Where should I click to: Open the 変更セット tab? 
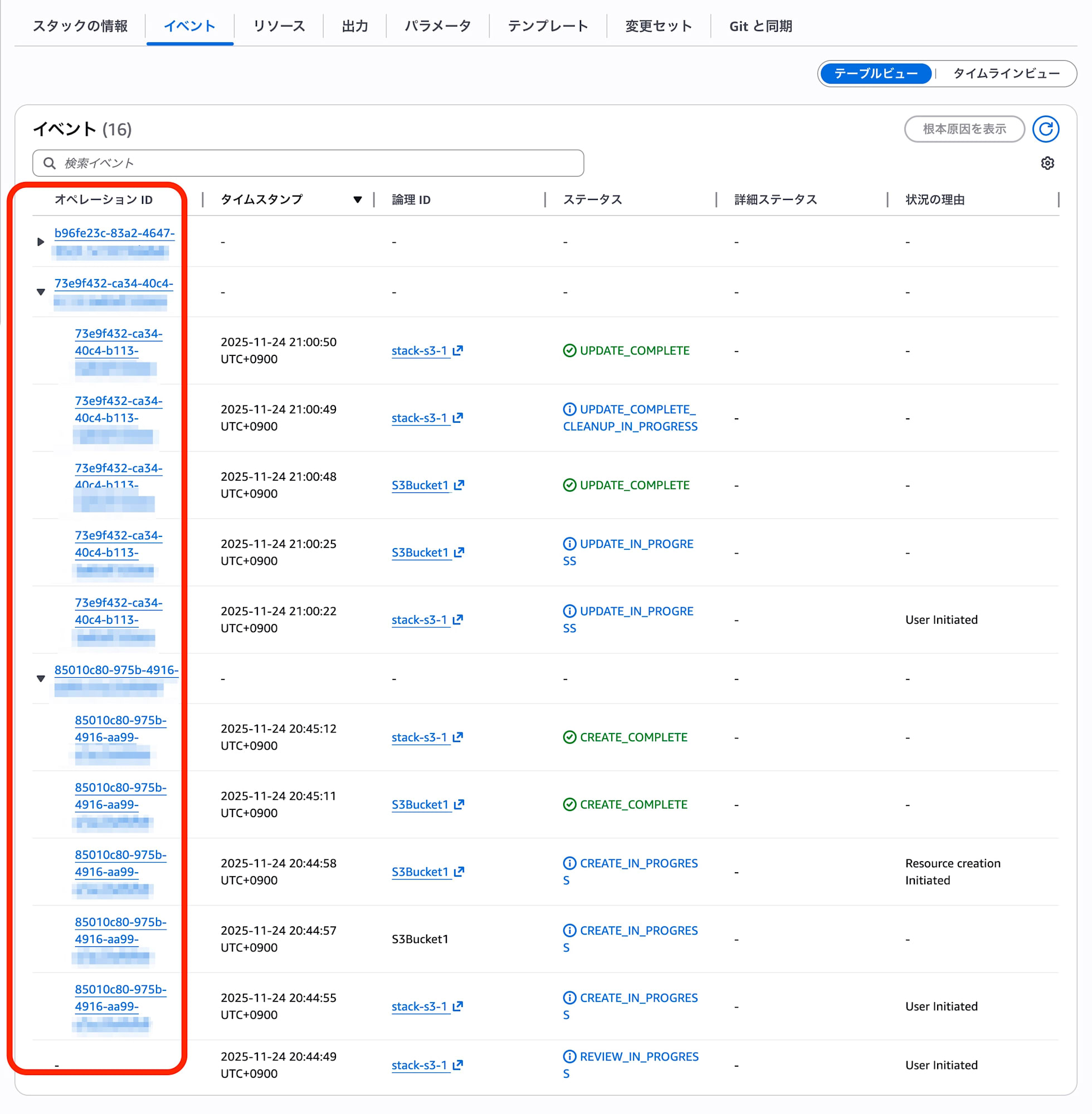coord(658,26)
